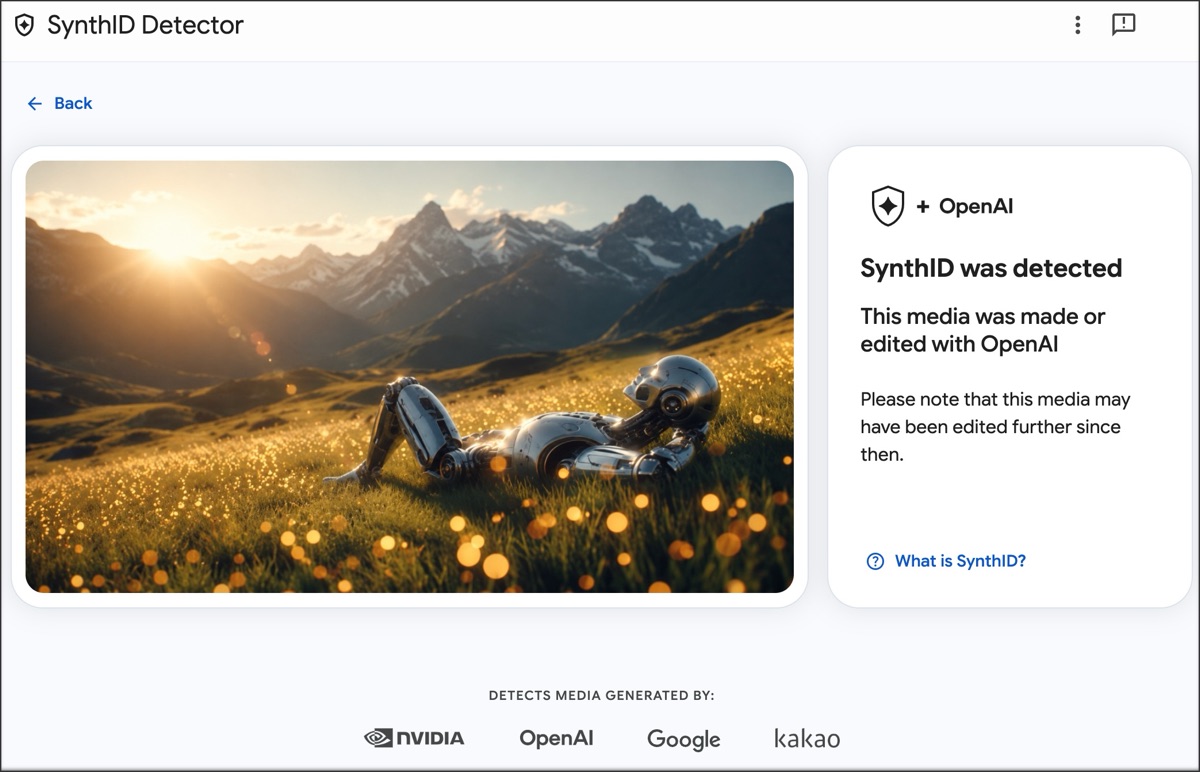Click the question mark help icon
The width and height of the screenshot is (1200, 772).
pos(875,561)
